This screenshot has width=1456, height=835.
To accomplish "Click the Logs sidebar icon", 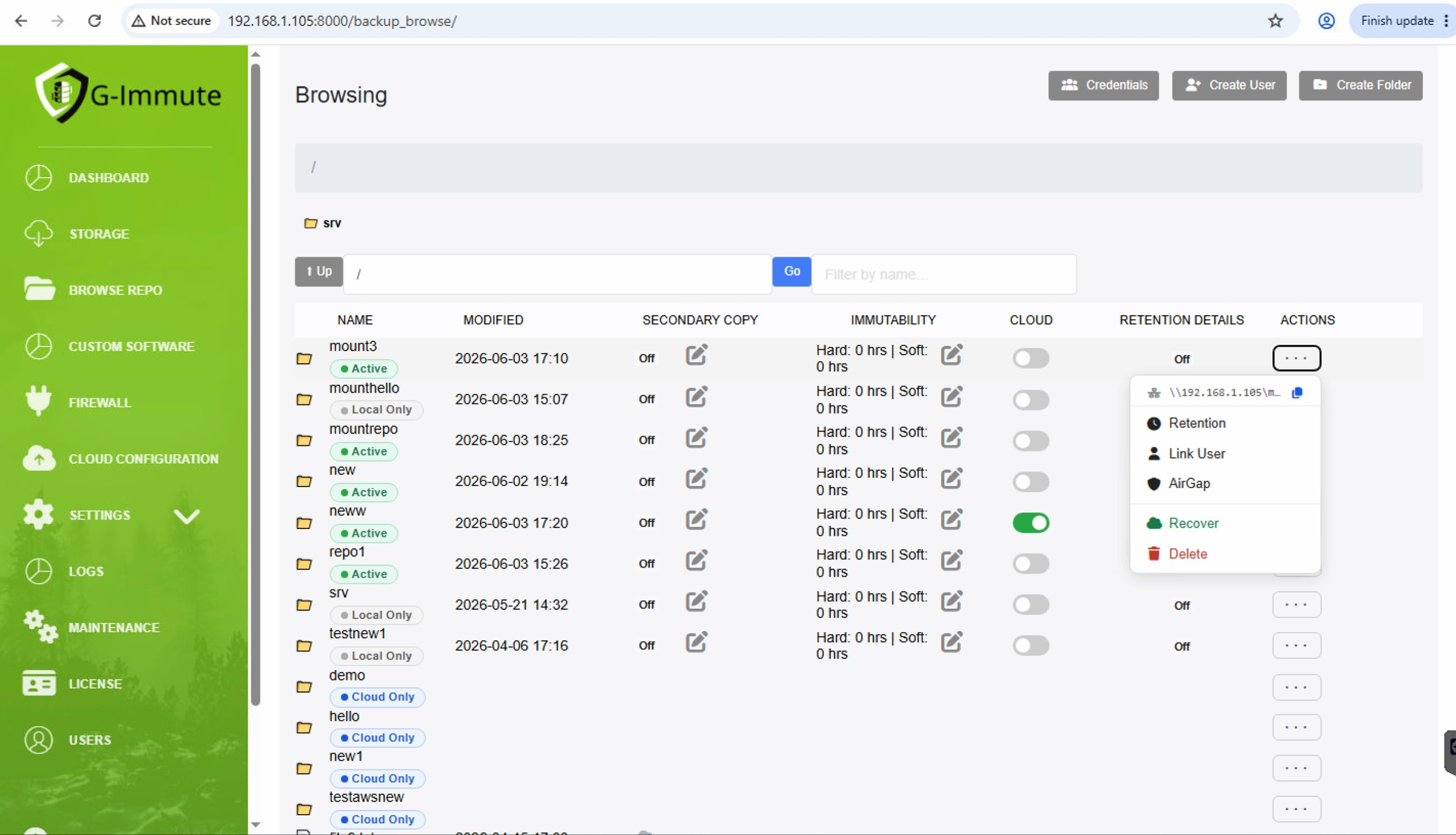I will (39, 571).
